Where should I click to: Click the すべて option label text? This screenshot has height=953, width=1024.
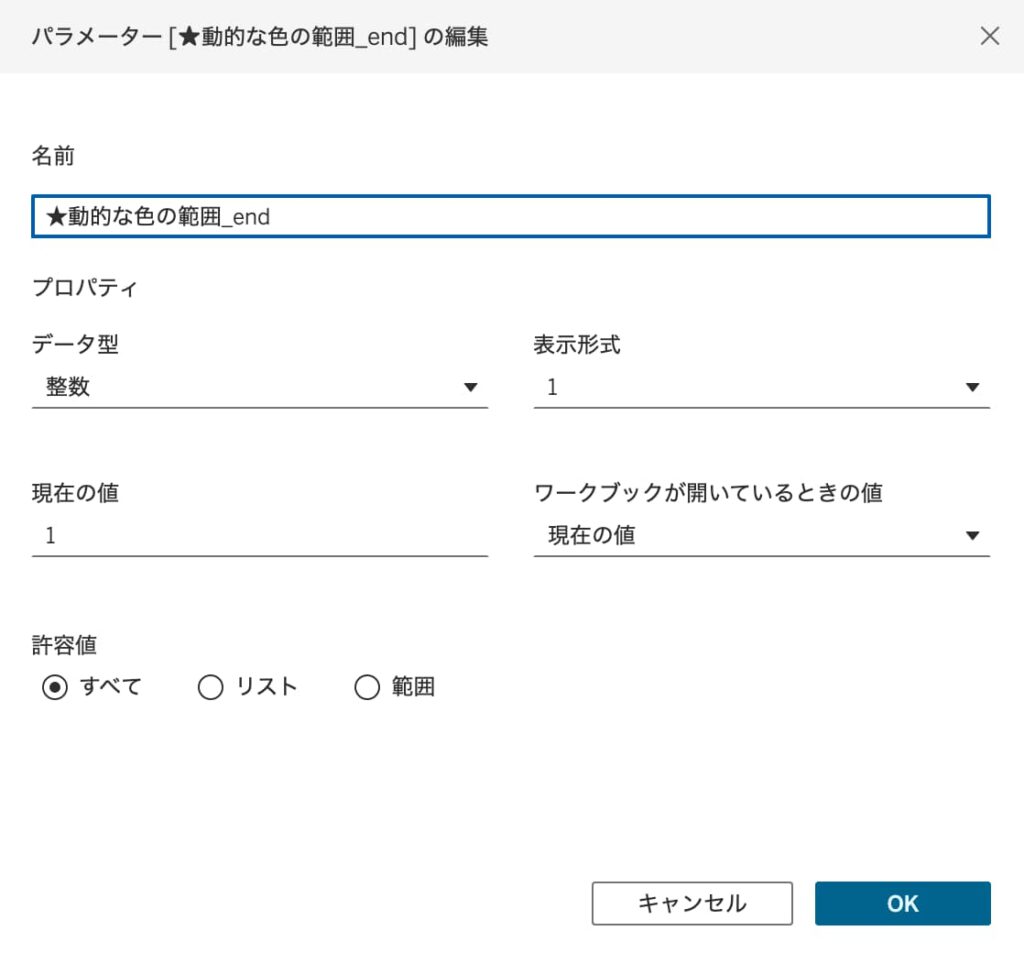[111, 688]
